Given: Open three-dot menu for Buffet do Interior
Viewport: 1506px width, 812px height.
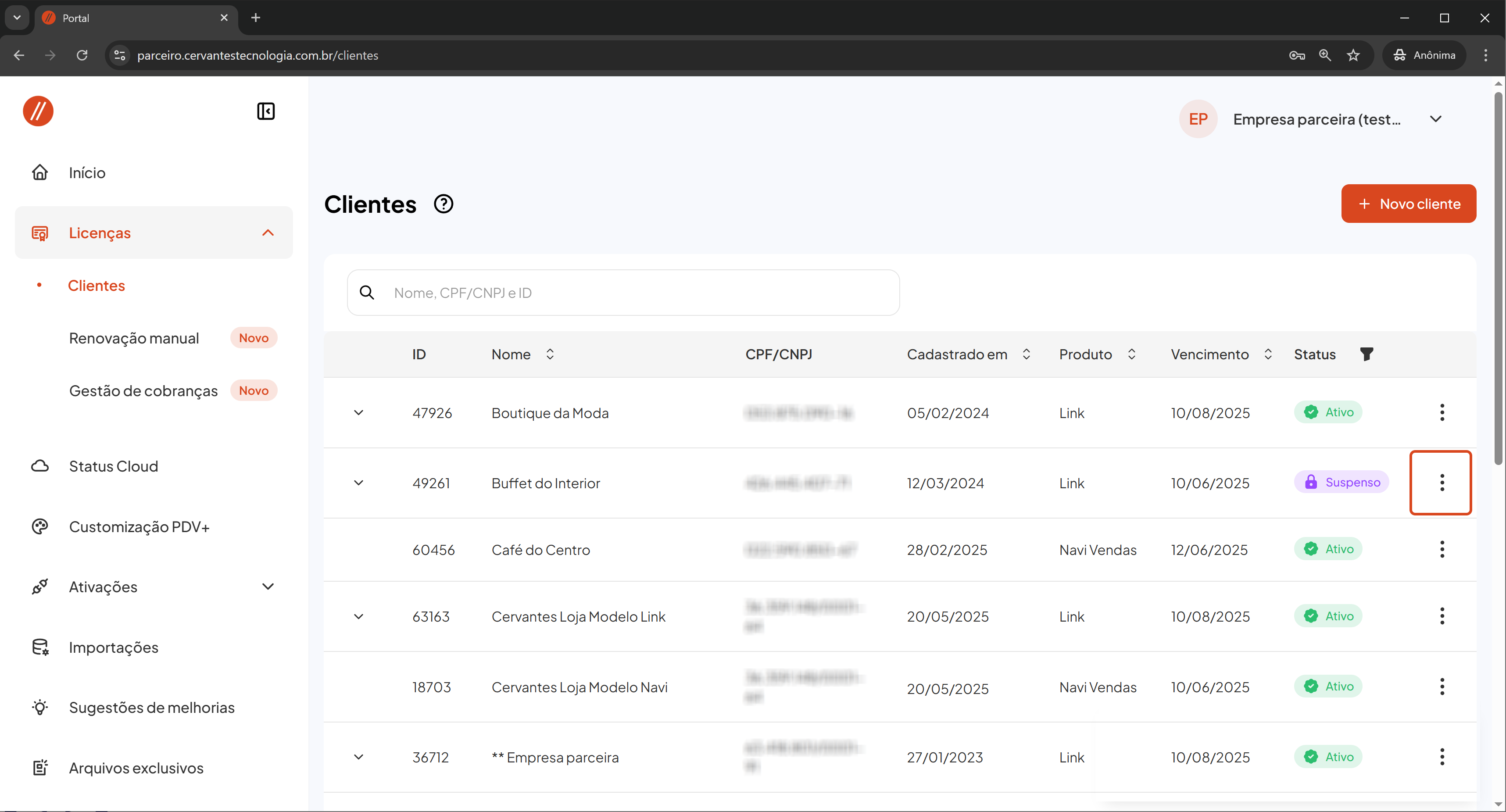Looking at the screenshot, I should [x=1442, y=483].
